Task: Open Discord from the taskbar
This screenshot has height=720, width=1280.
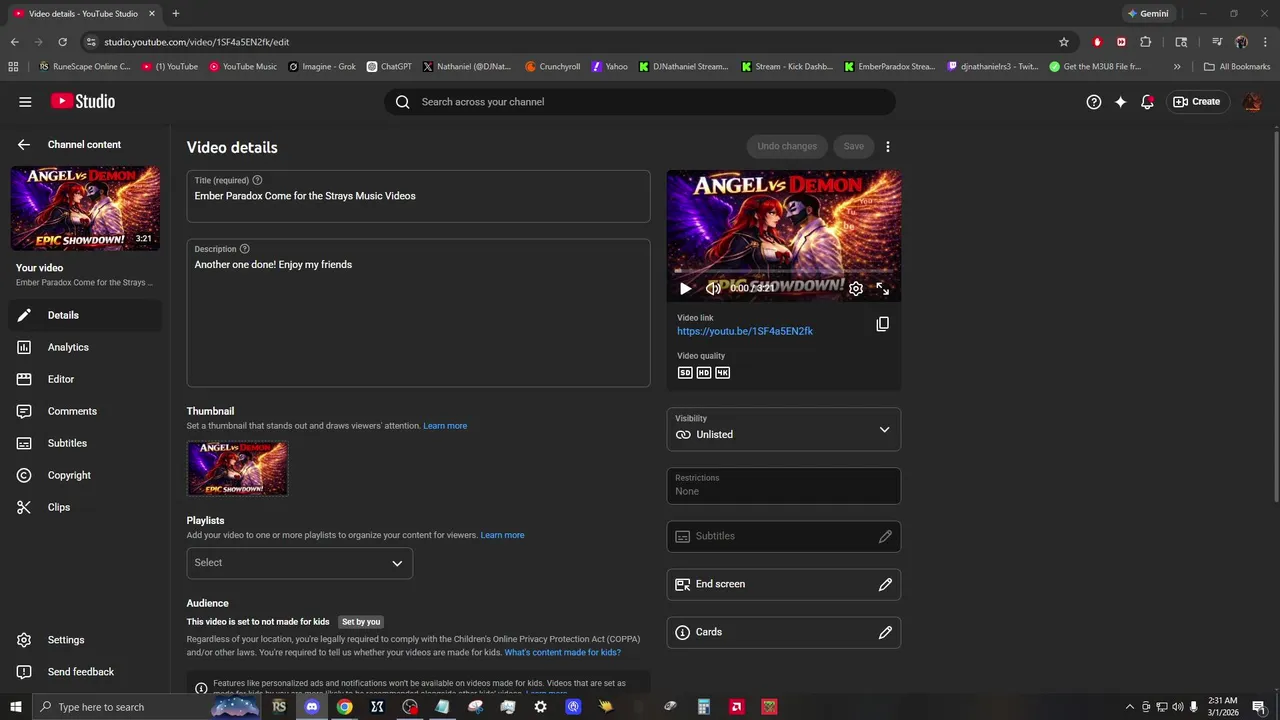Action: pyautogui.click(x=312, y=707)
